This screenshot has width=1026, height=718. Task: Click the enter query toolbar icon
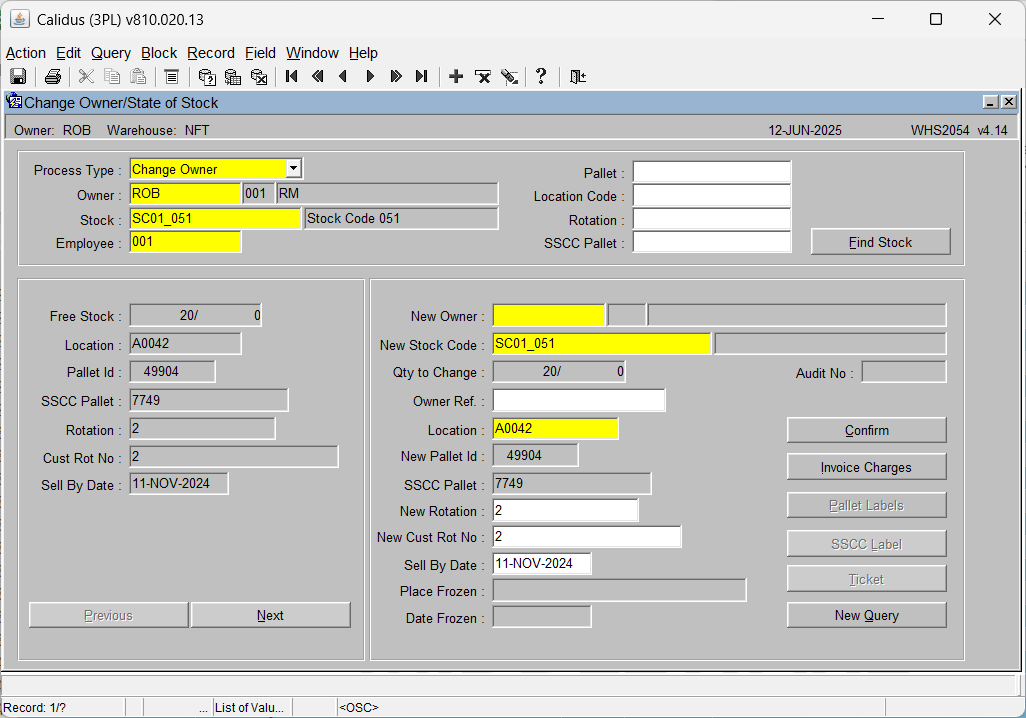coord(207,77)
